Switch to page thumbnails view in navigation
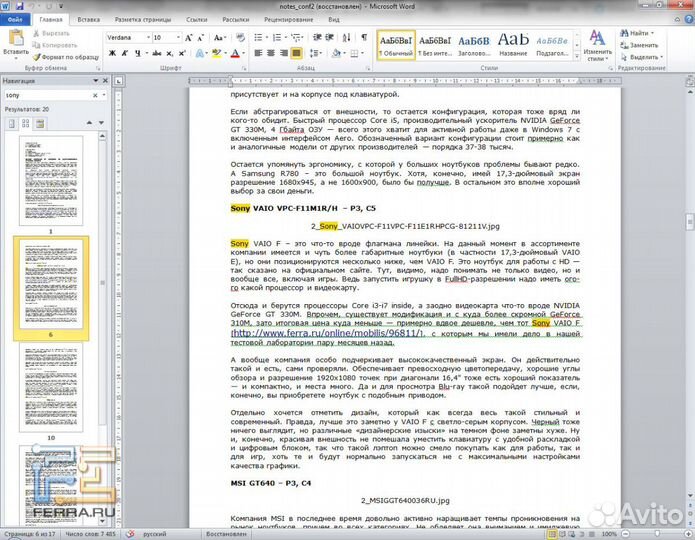The width and height of the screenshot is (695, 540). 26,124
